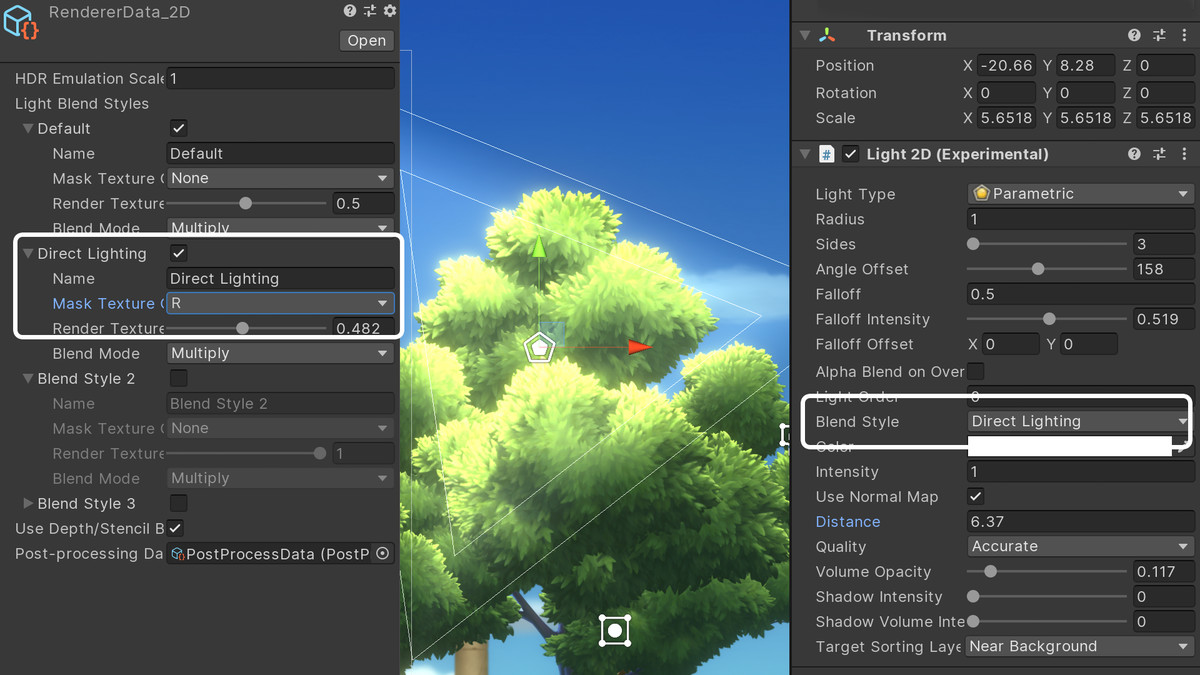Viewport: 1200px width, 675px height.
Task: Disable the Light 2D component checkbox
Action: point(851,154)
